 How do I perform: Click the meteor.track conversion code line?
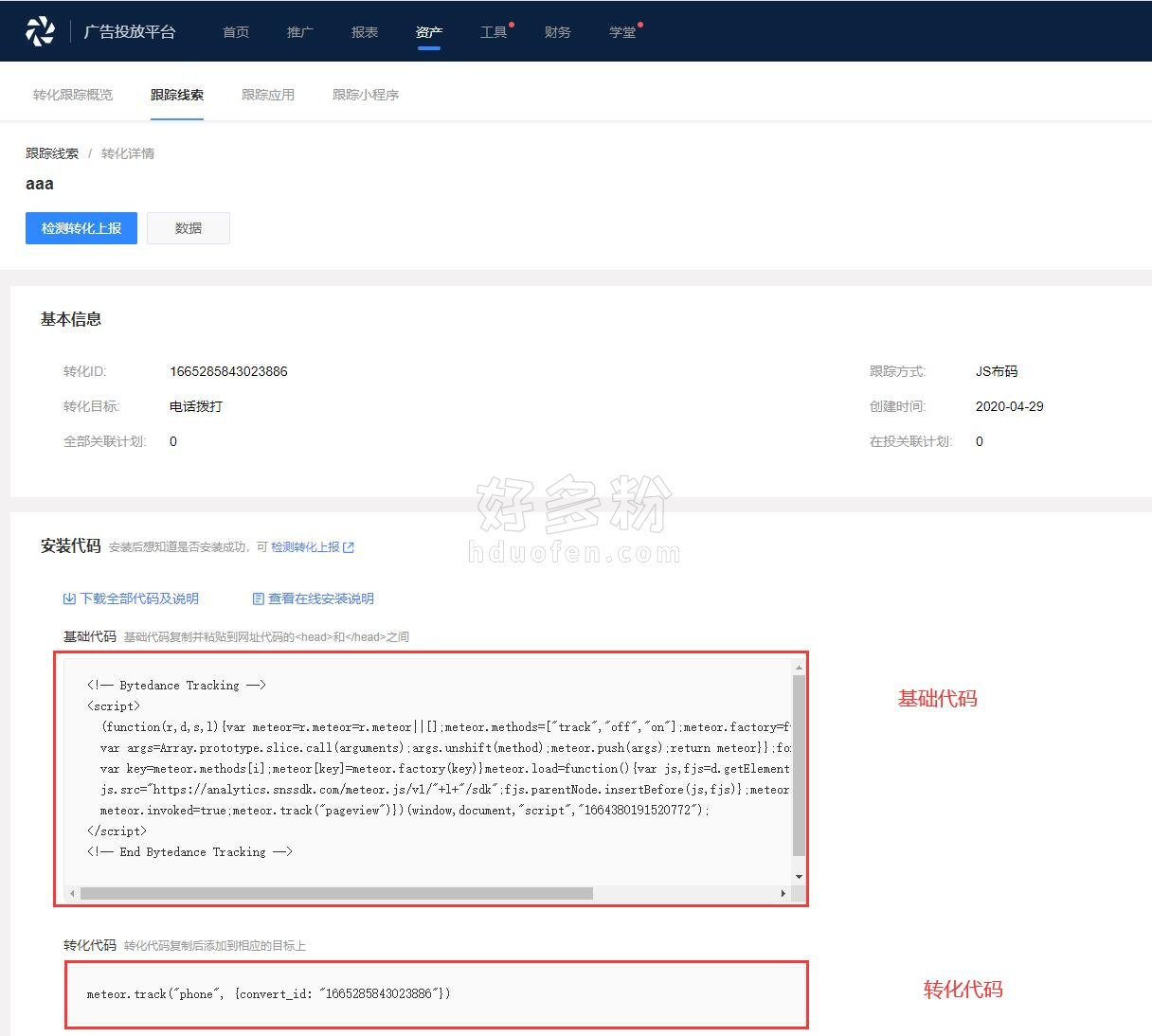[269, 994]
